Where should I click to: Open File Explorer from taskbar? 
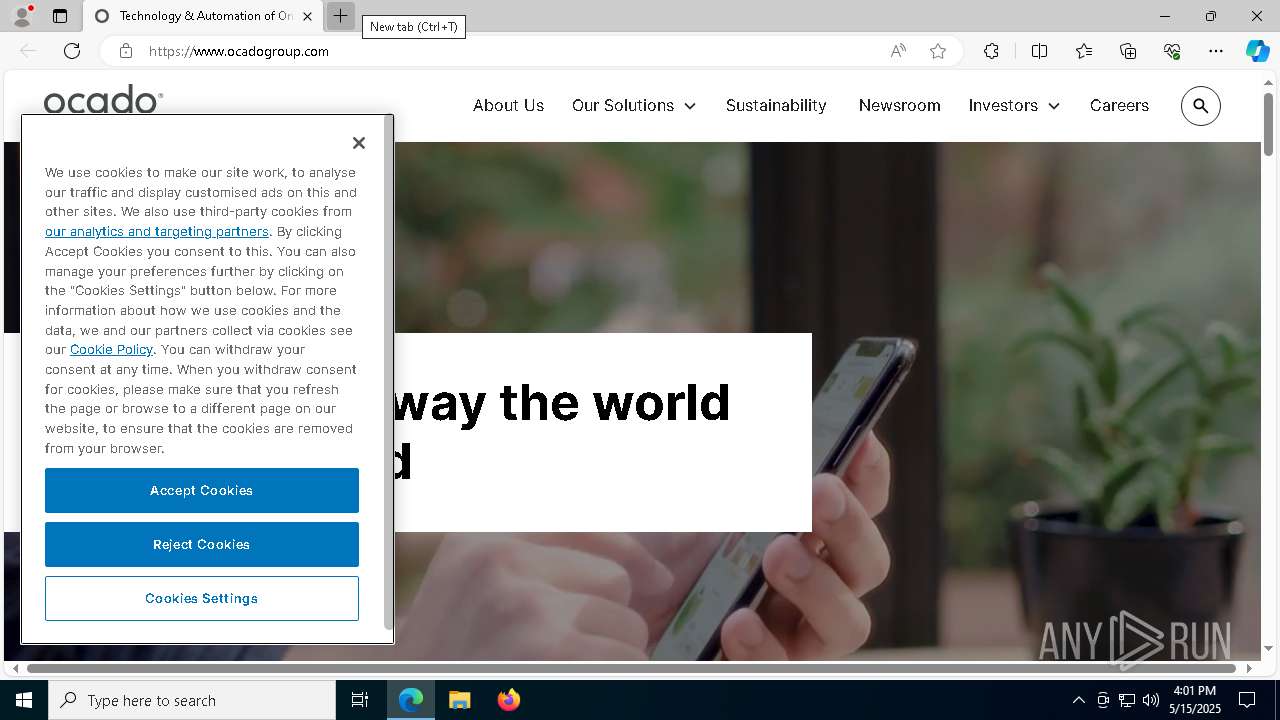point(459,700)
